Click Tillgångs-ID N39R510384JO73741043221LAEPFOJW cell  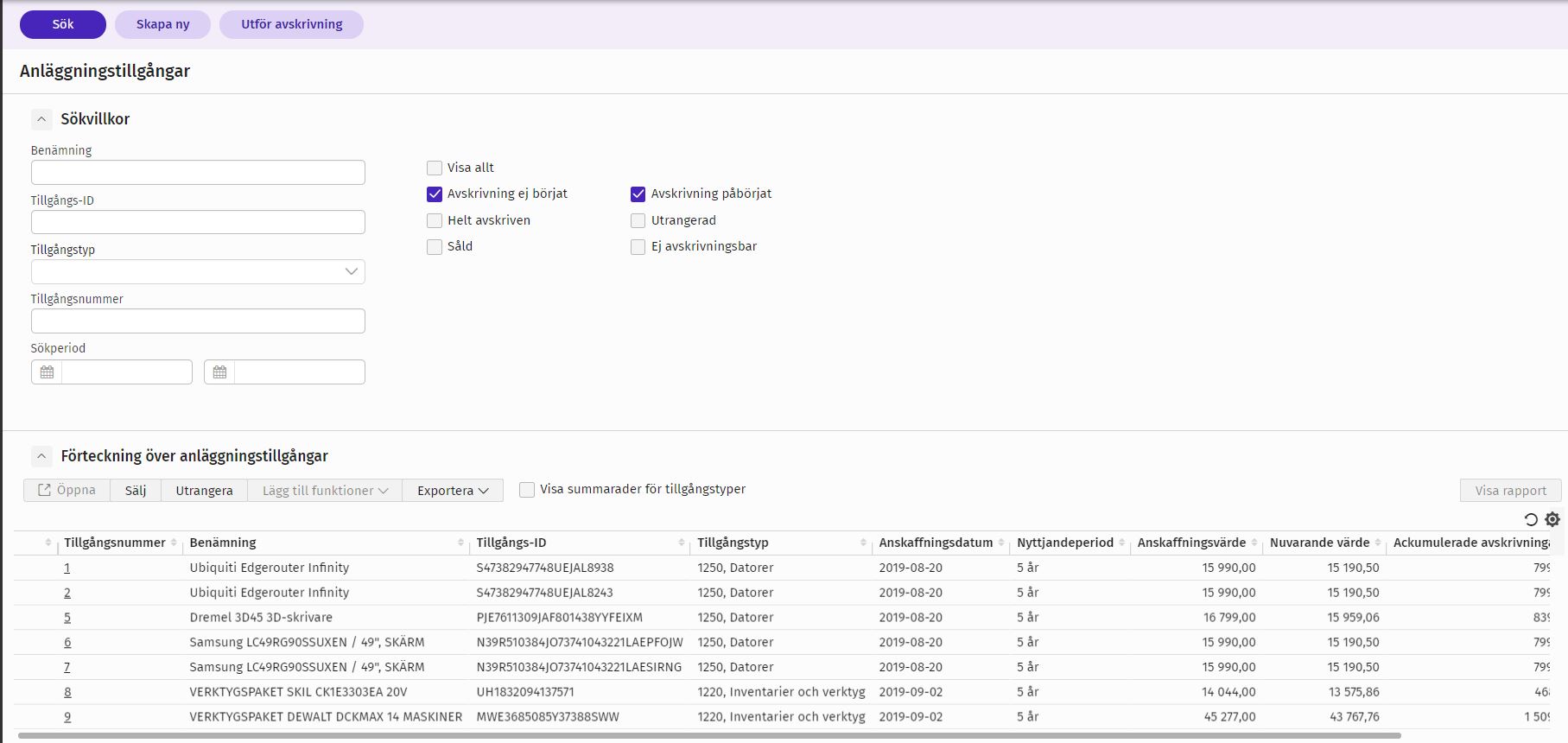(580, 643)
